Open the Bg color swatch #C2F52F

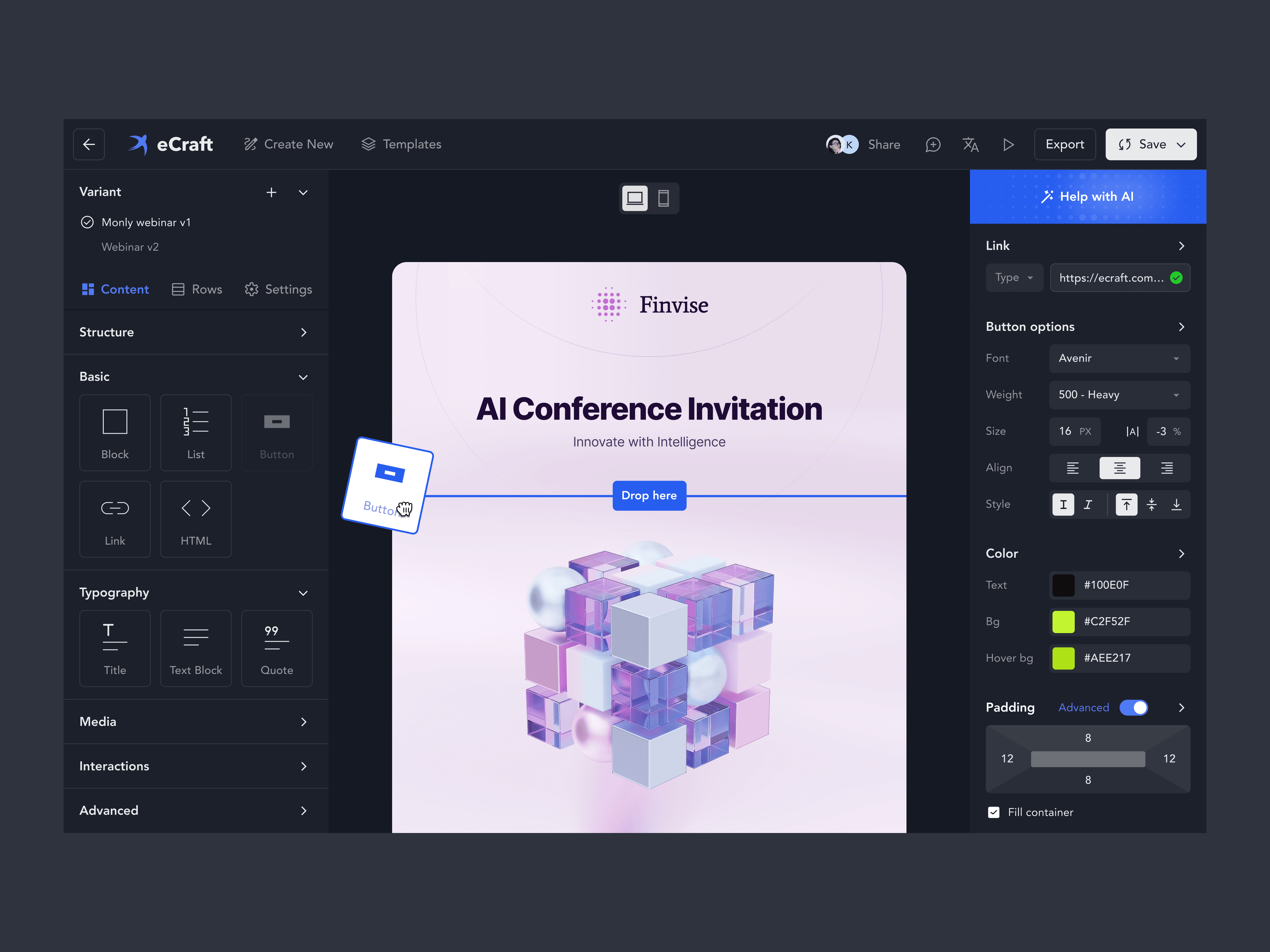tap(1063, 621)
